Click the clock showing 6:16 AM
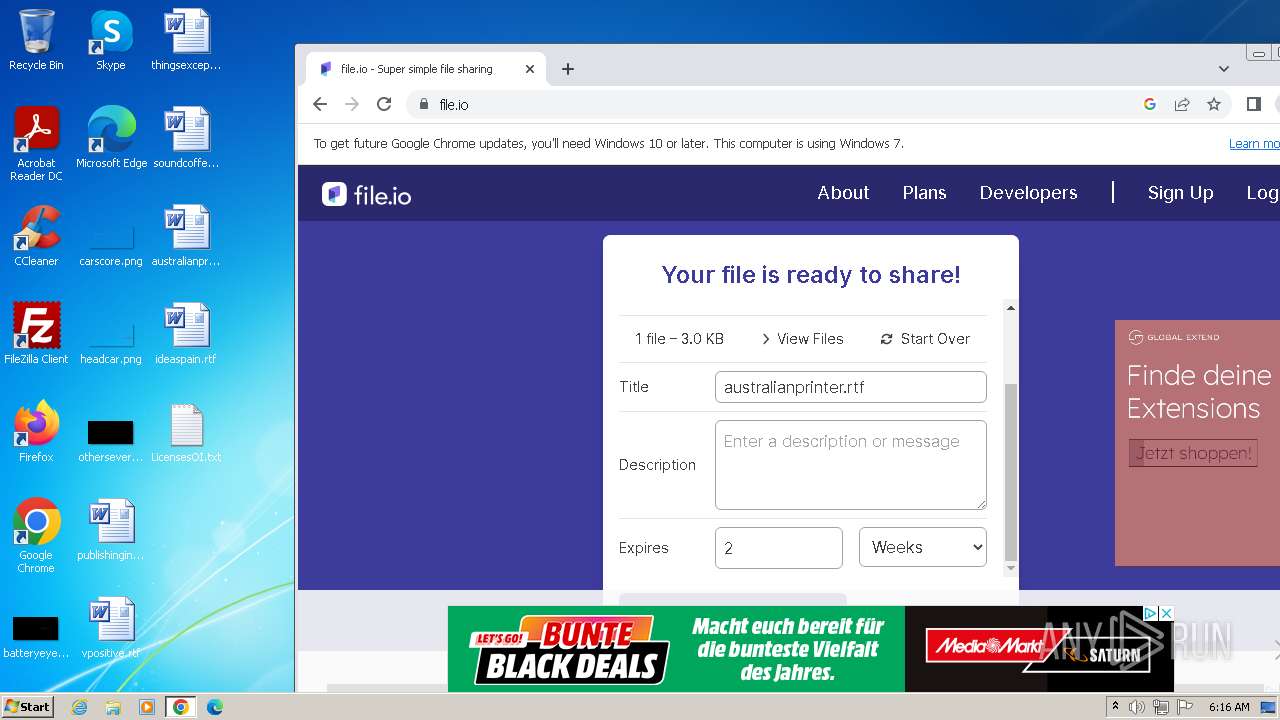The width and height of the screenshot is (1280, 720). (x=1229, y=707)
